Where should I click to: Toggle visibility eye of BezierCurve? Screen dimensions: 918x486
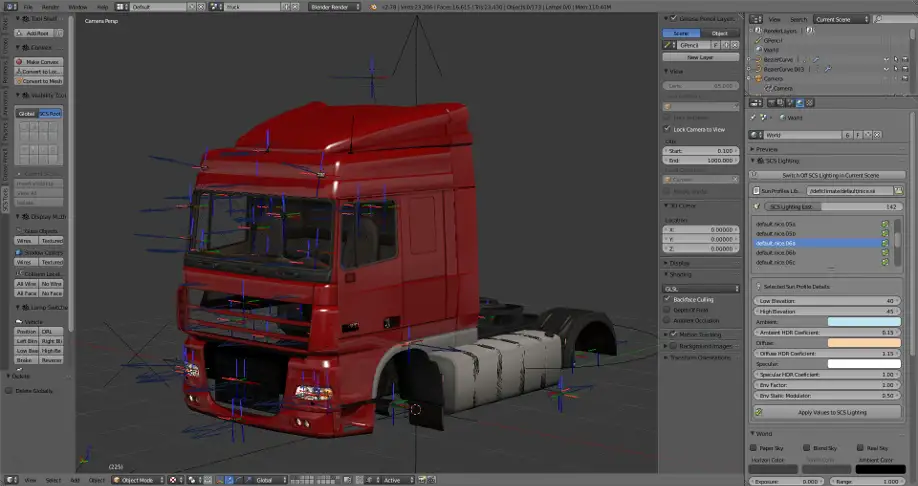[x=886, y=59]
